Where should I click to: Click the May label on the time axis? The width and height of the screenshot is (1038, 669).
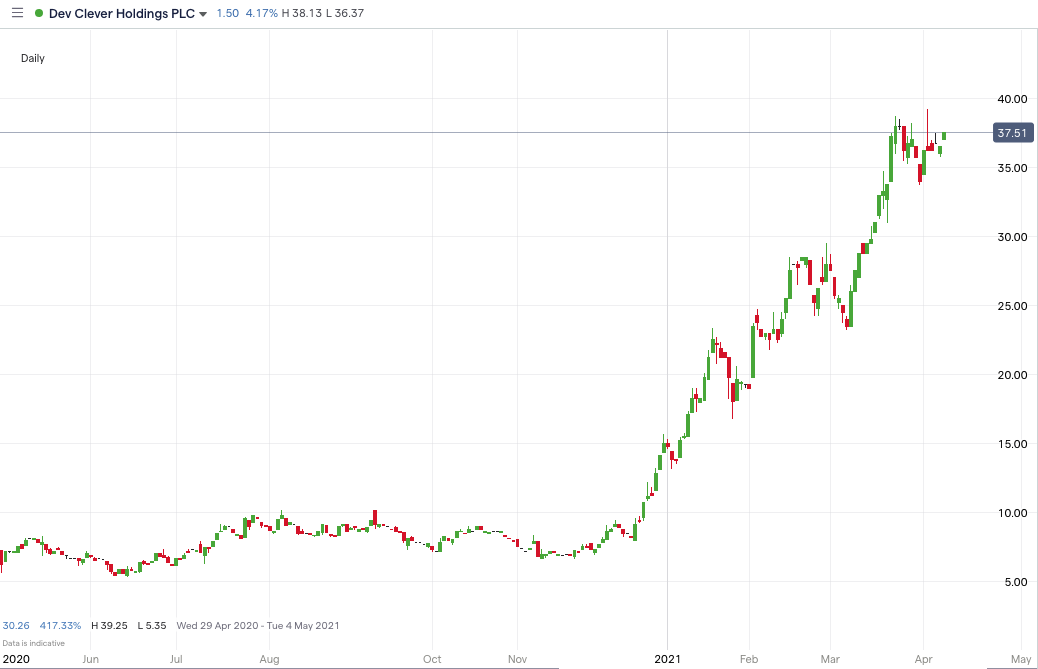[x=1020, y=659]
